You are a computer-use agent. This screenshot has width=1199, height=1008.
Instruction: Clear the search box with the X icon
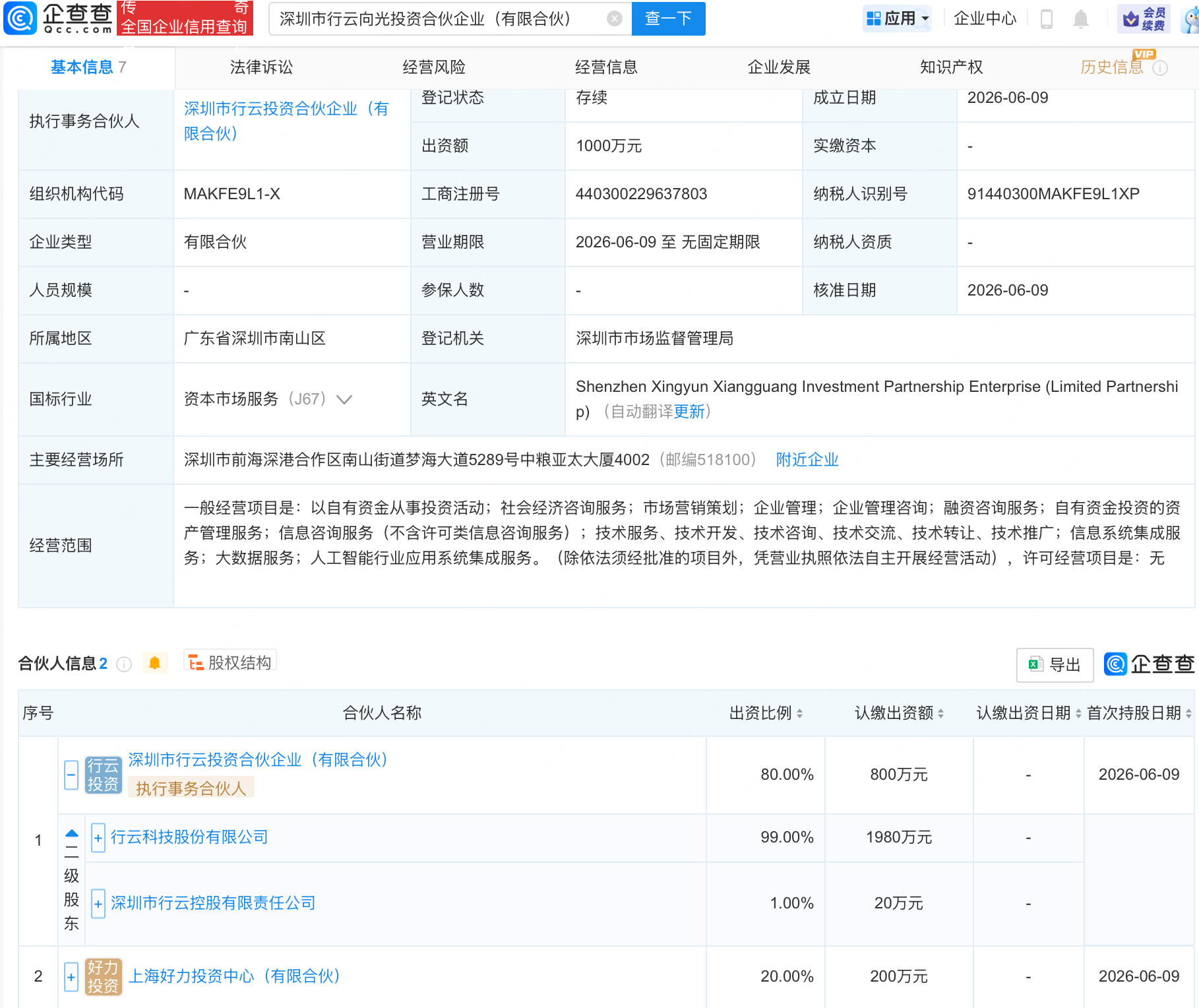point(614,18)
